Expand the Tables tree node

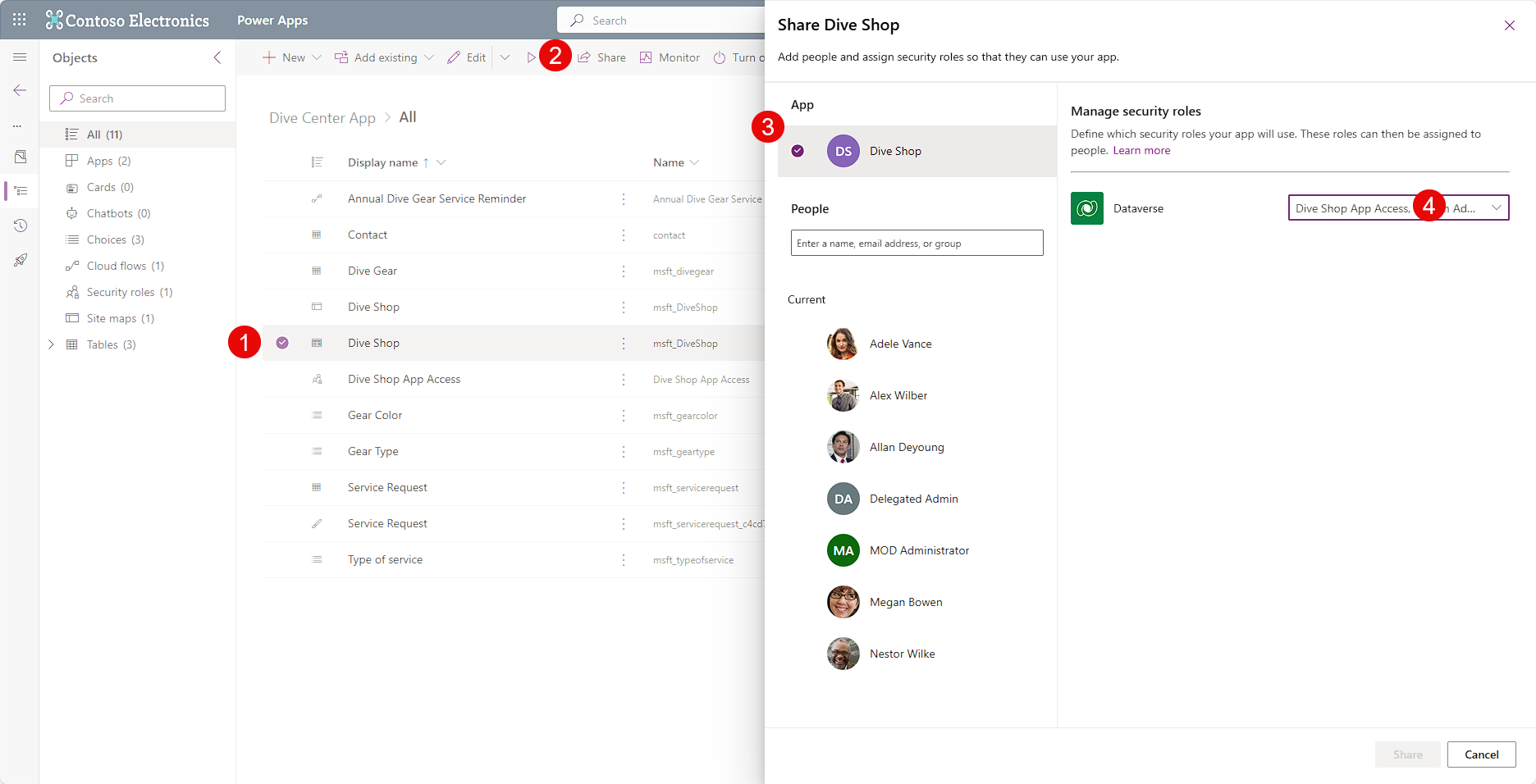[51, 344]
